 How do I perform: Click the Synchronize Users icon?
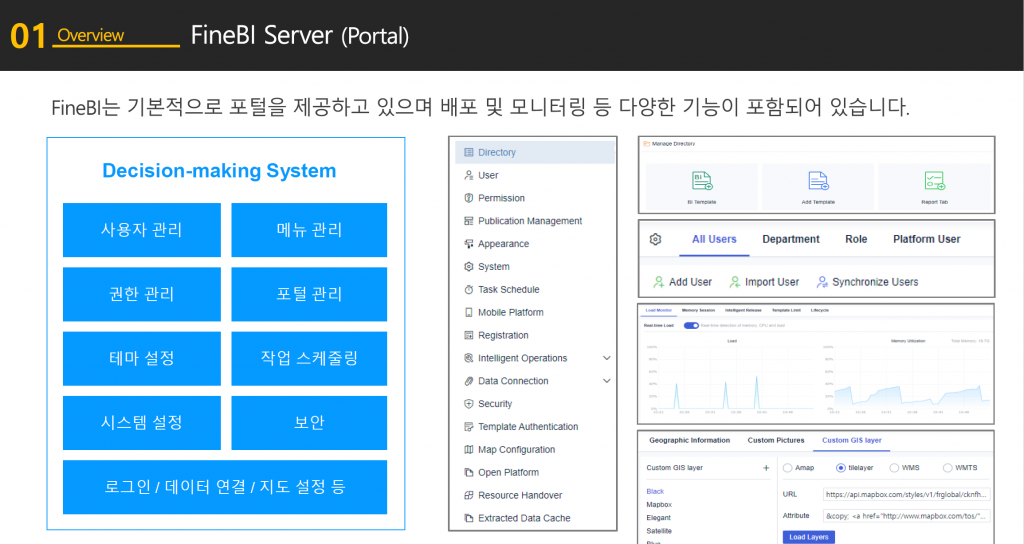(x=822, y=282)
